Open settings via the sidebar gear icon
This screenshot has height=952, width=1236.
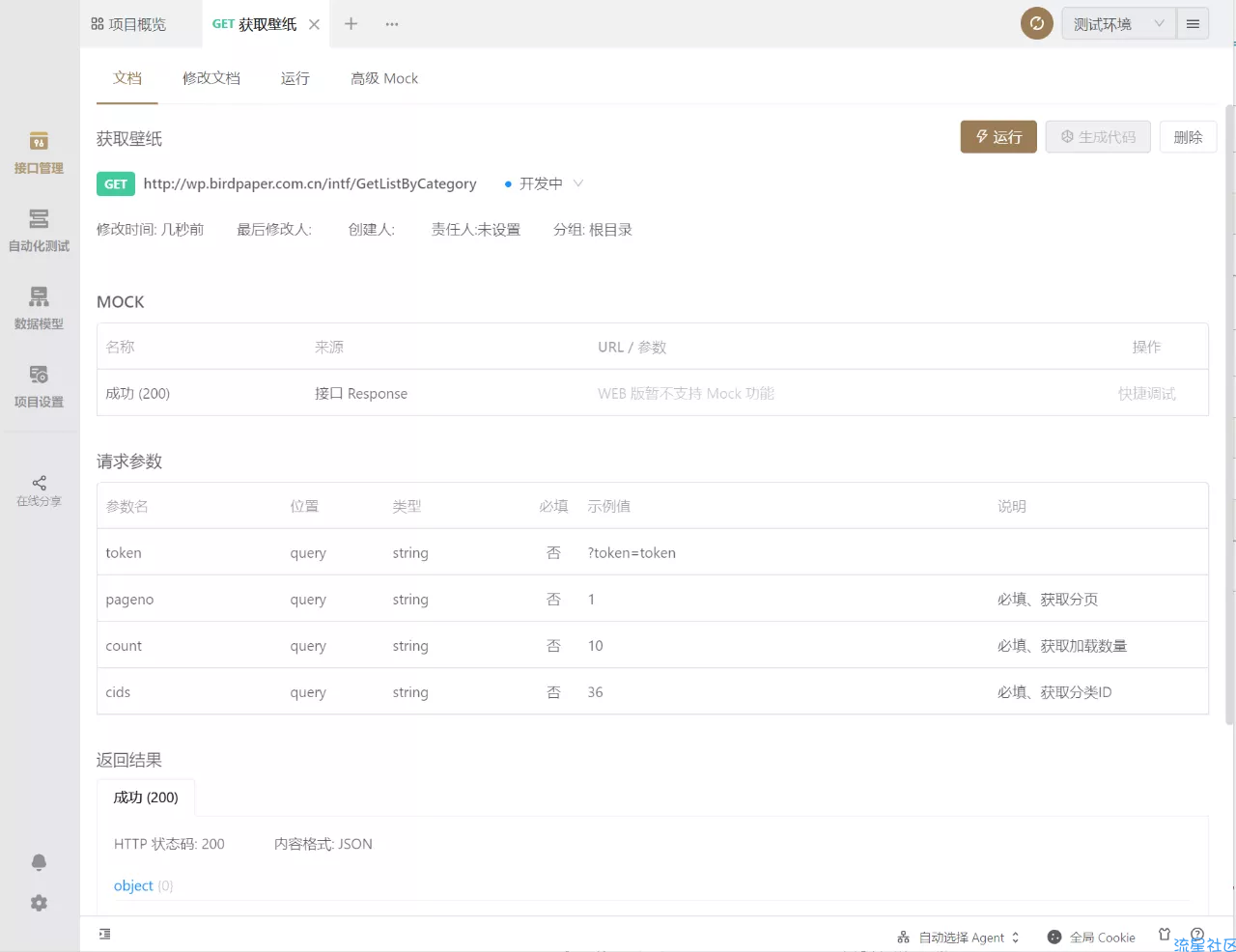click(39, 903)
